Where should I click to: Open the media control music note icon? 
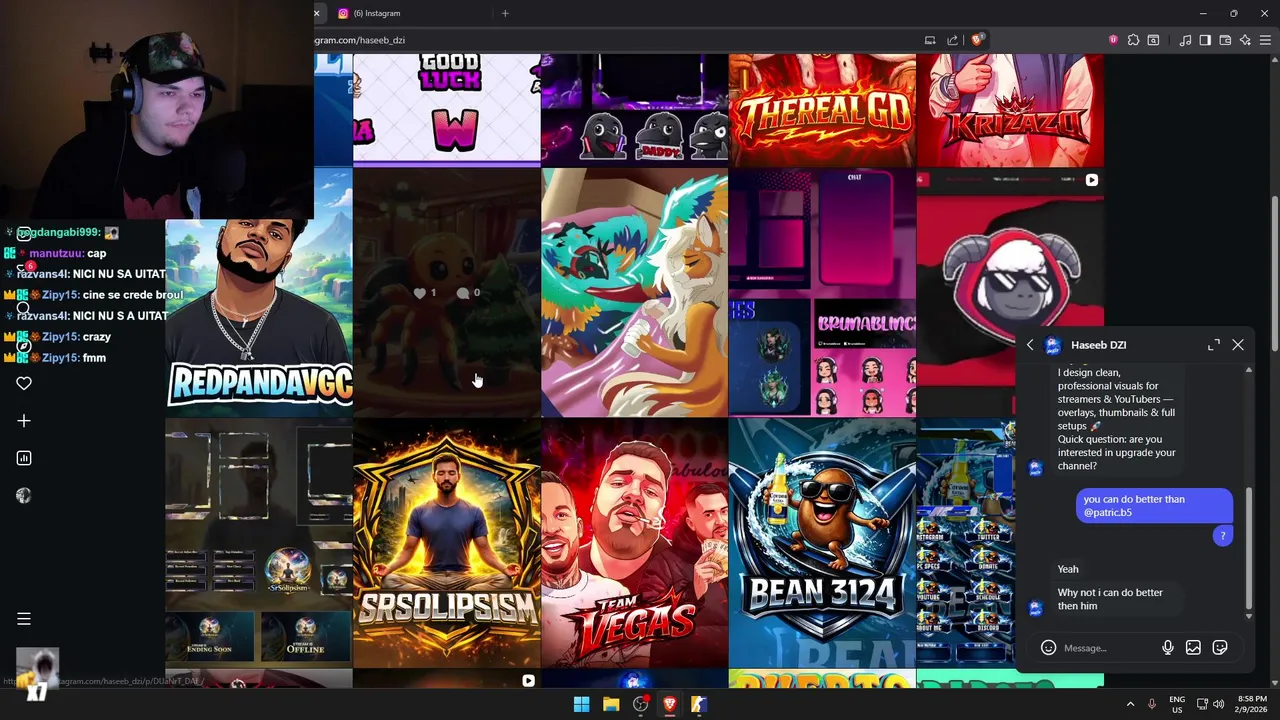click(1185, 40)
